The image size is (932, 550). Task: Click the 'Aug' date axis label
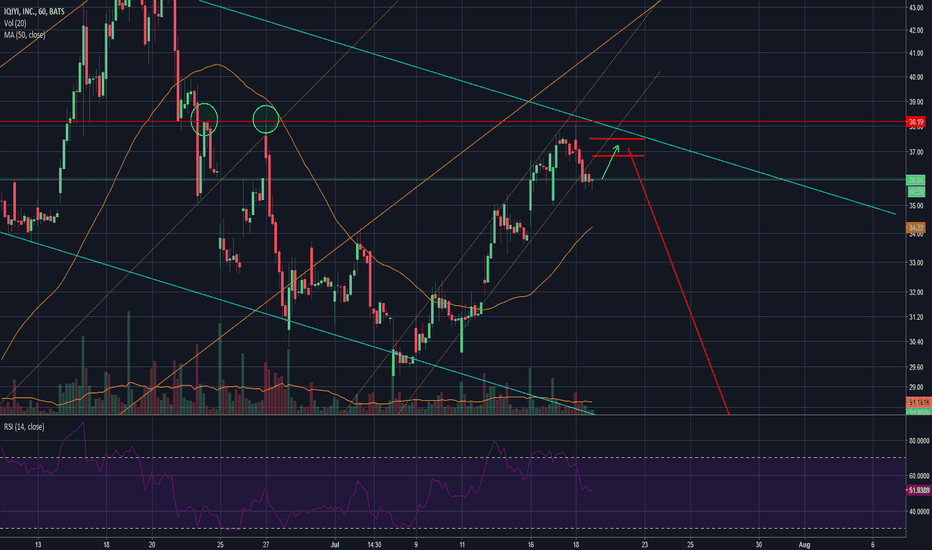point(804,544)
